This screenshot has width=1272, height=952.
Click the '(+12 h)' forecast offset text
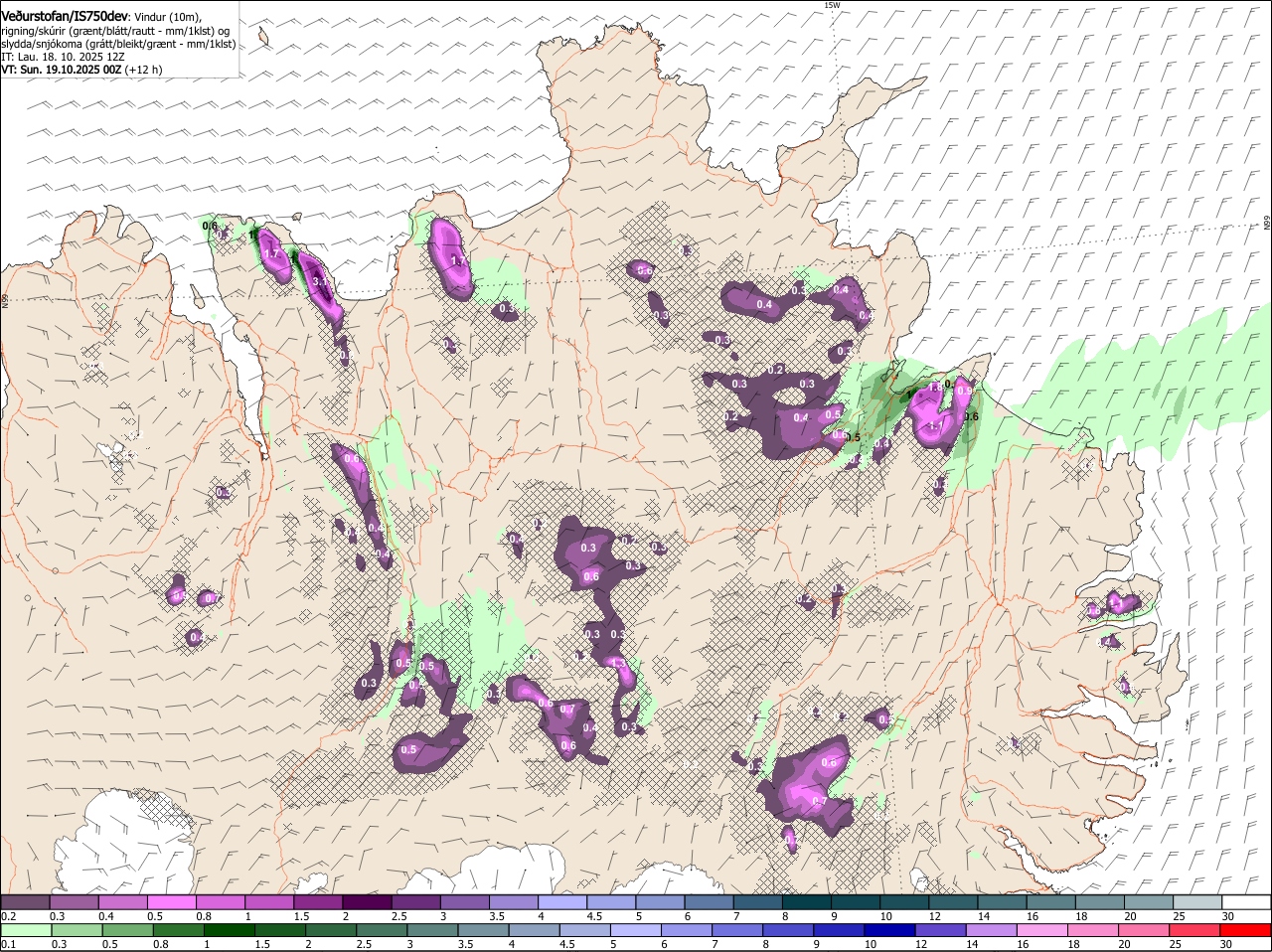click(x=144, y=70)
